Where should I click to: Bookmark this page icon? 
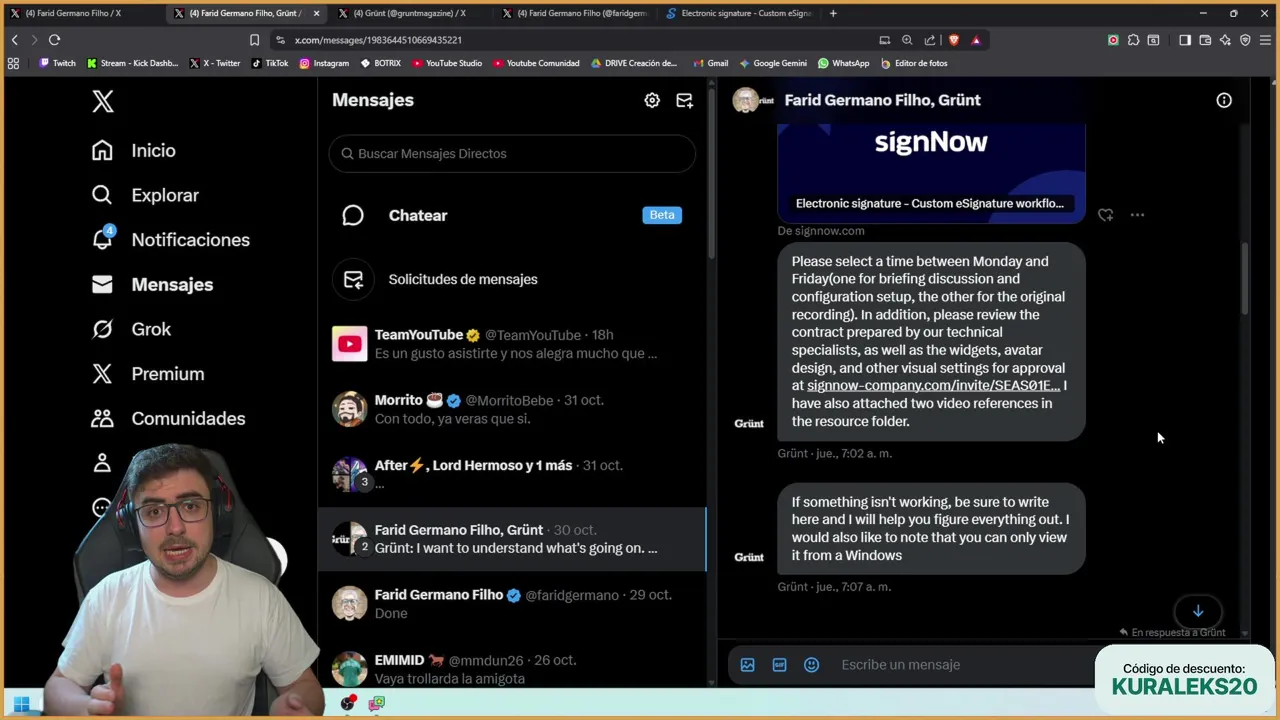coord(254,40)
